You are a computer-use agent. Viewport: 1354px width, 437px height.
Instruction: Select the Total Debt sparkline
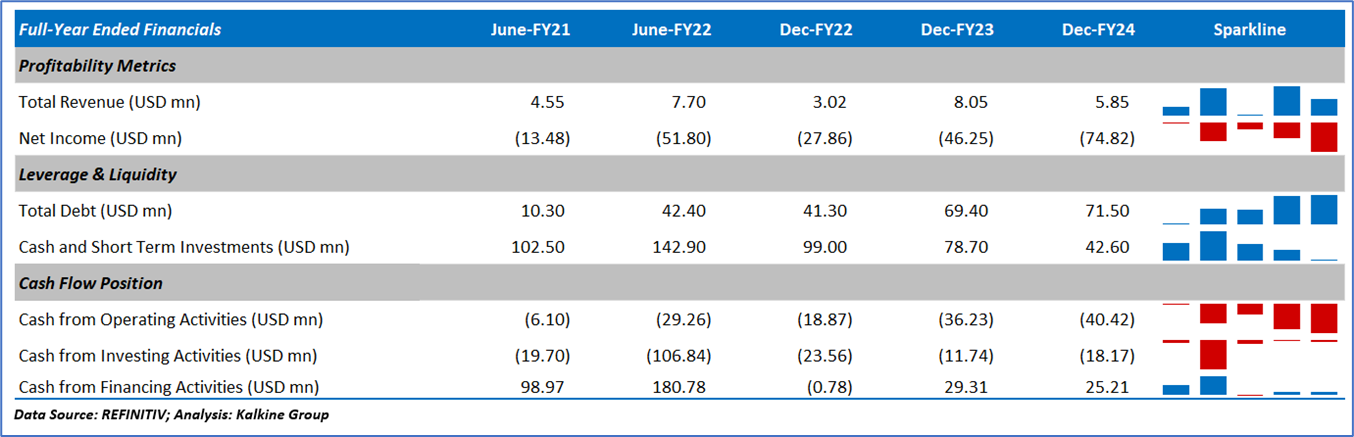point(1249,210)
